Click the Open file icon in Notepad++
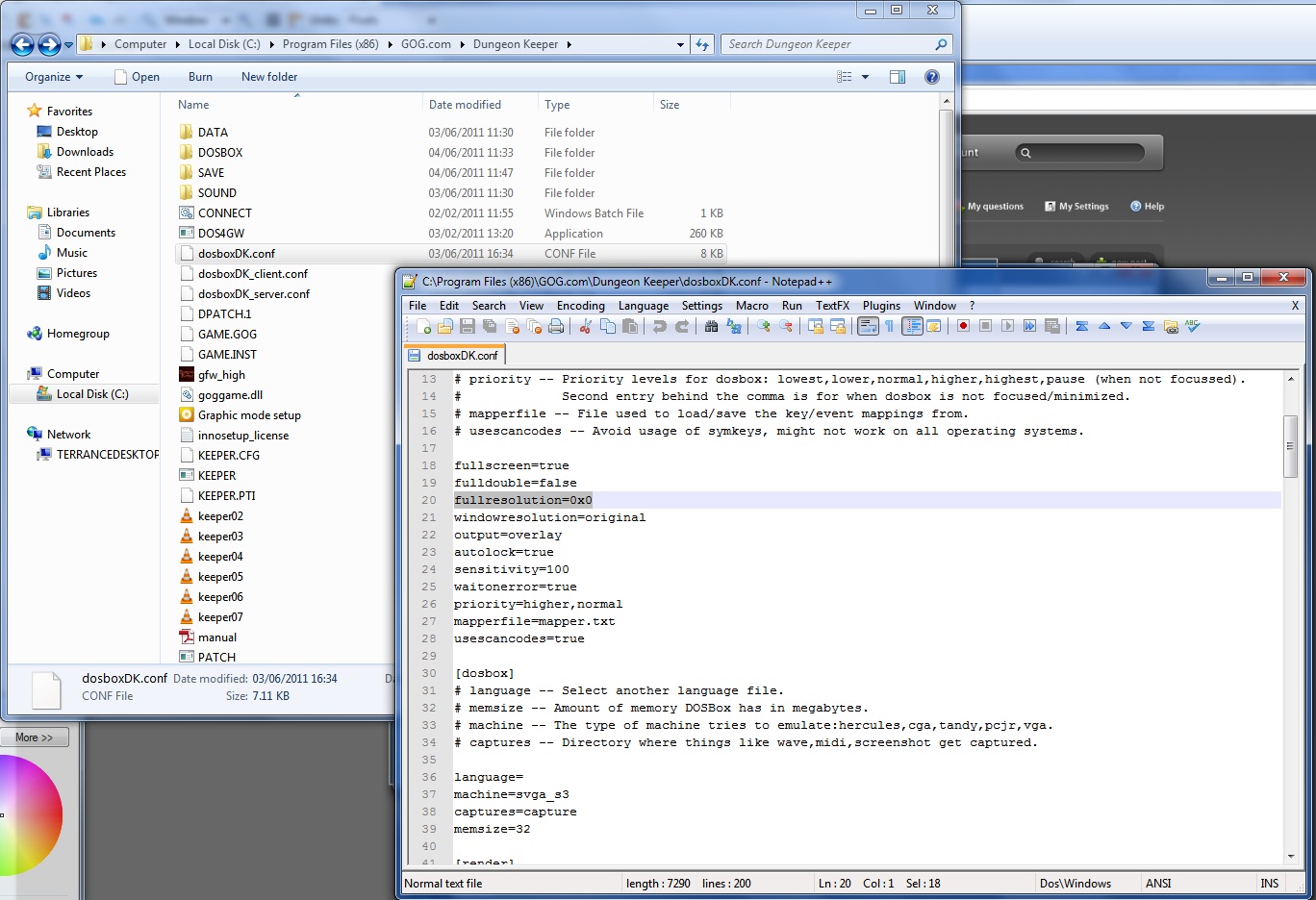The image size is (1316, 900). (444, 327)
